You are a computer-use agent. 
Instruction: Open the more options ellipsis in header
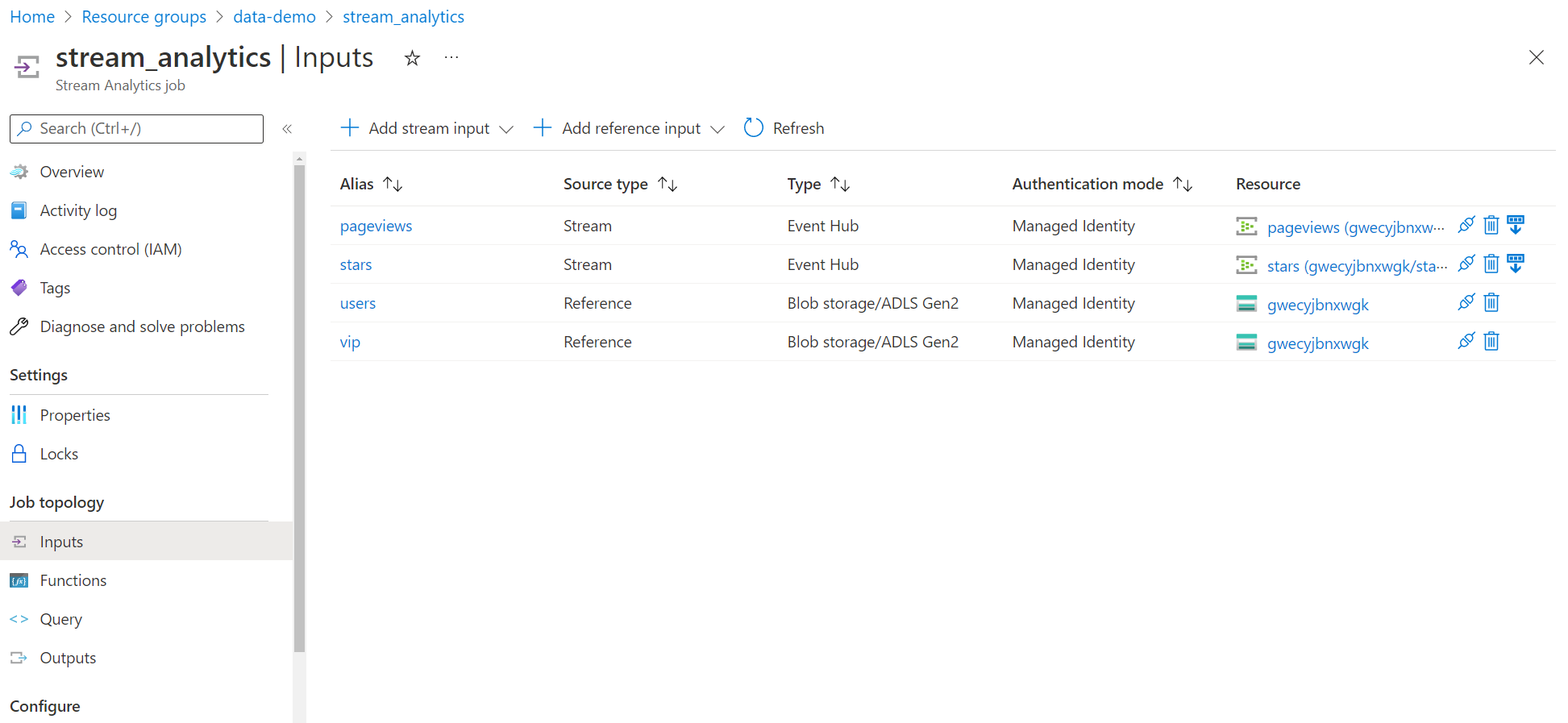coord(451,58)
